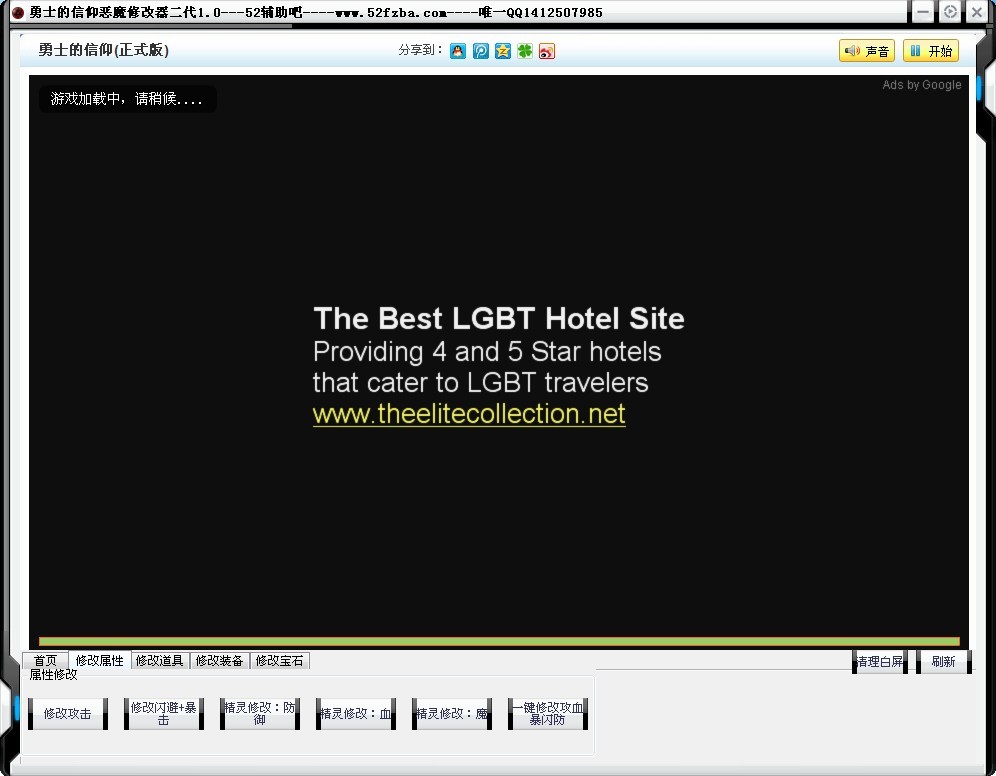996x776 pixels.
Task: Click the 游戏加载中 loading message
Action: click(x=126, y=99)
